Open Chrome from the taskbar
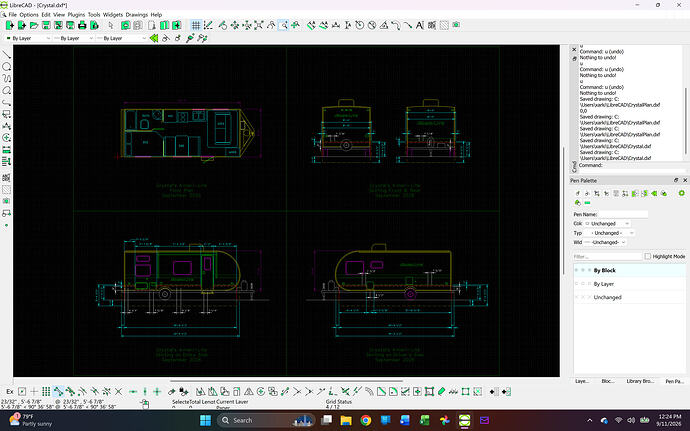 365,420
